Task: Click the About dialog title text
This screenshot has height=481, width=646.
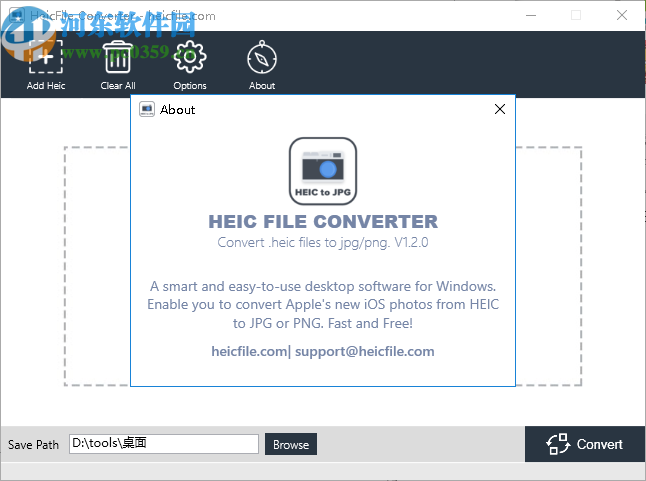Action: (178, 110)
